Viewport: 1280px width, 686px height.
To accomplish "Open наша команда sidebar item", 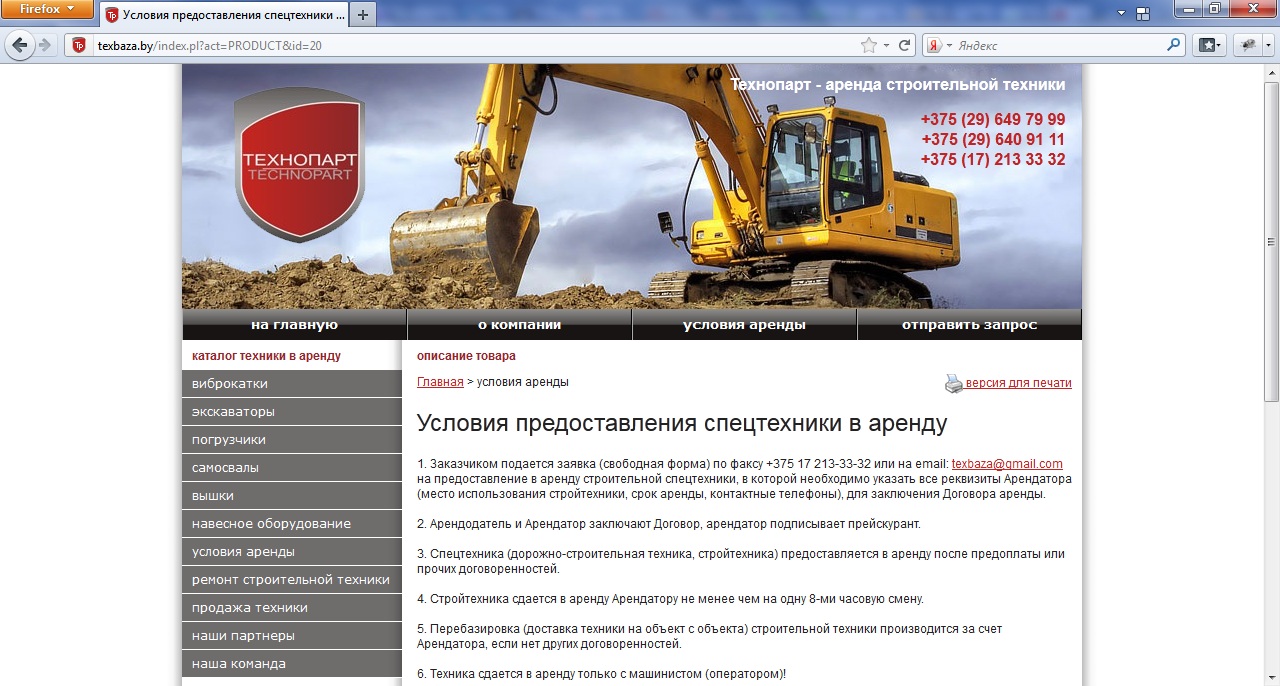I will (x=292, y=664).
